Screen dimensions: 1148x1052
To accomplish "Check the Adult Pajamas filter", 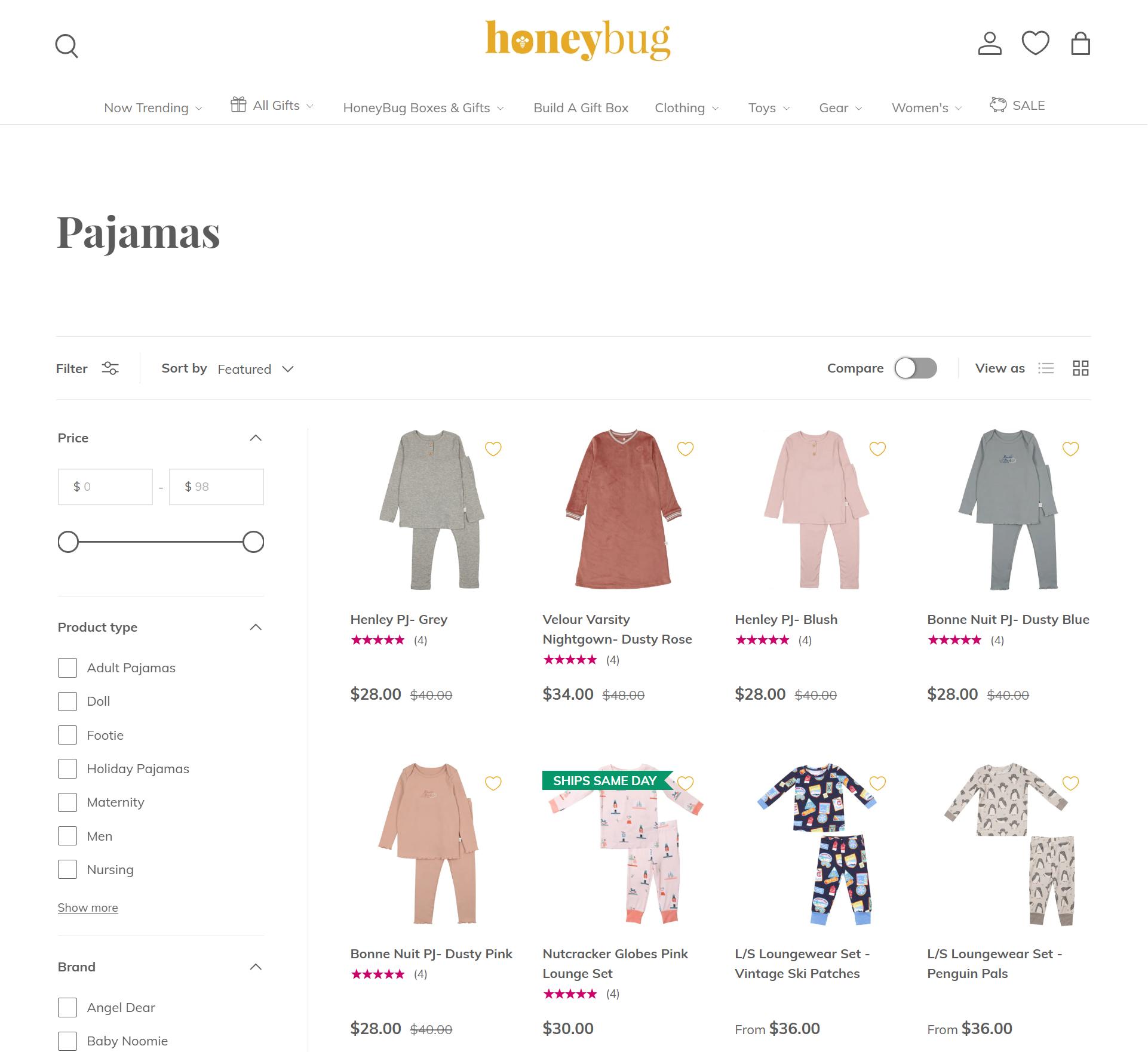I will [67, 668].
